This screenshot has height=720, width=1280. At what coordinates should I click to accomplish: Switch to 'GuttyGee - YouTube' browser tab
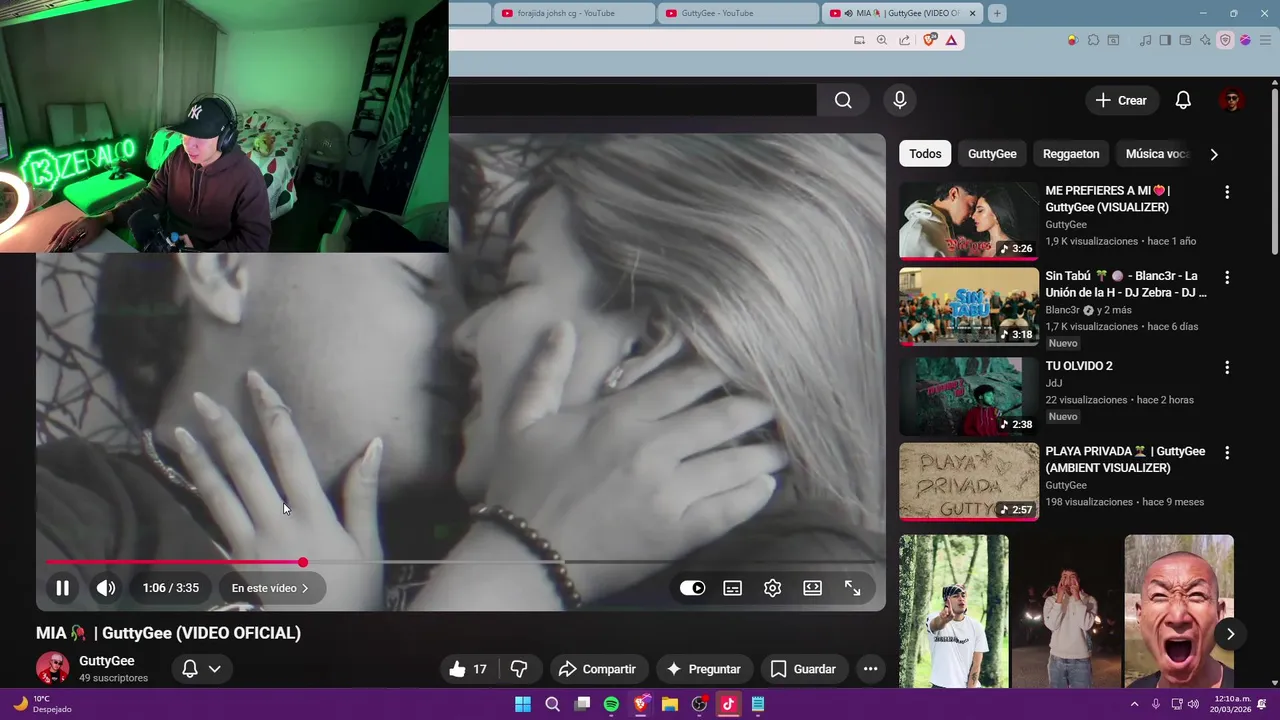[x=736, y=13]
